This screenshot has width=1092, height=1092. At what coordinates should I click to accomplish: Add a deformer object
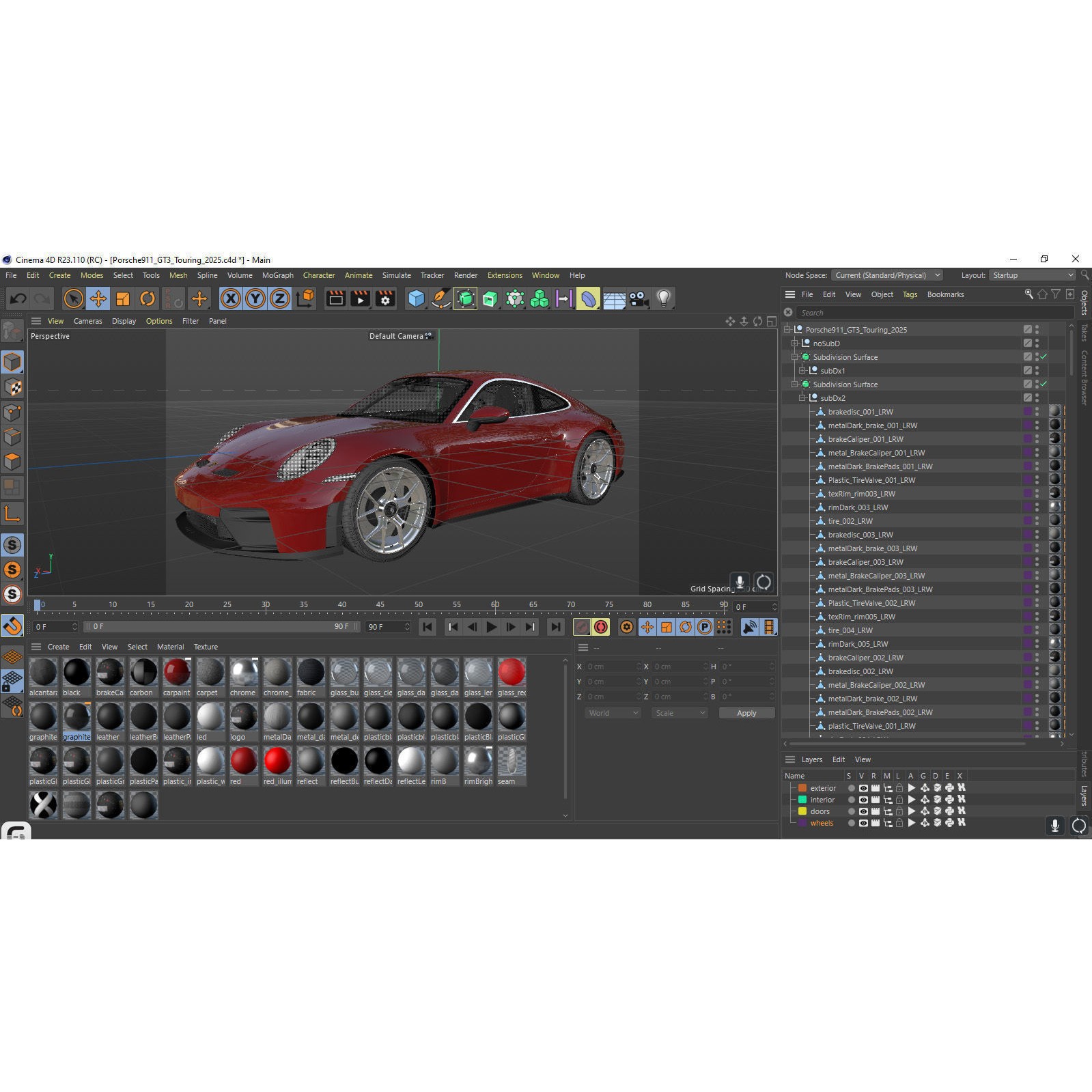click(589, 298)
